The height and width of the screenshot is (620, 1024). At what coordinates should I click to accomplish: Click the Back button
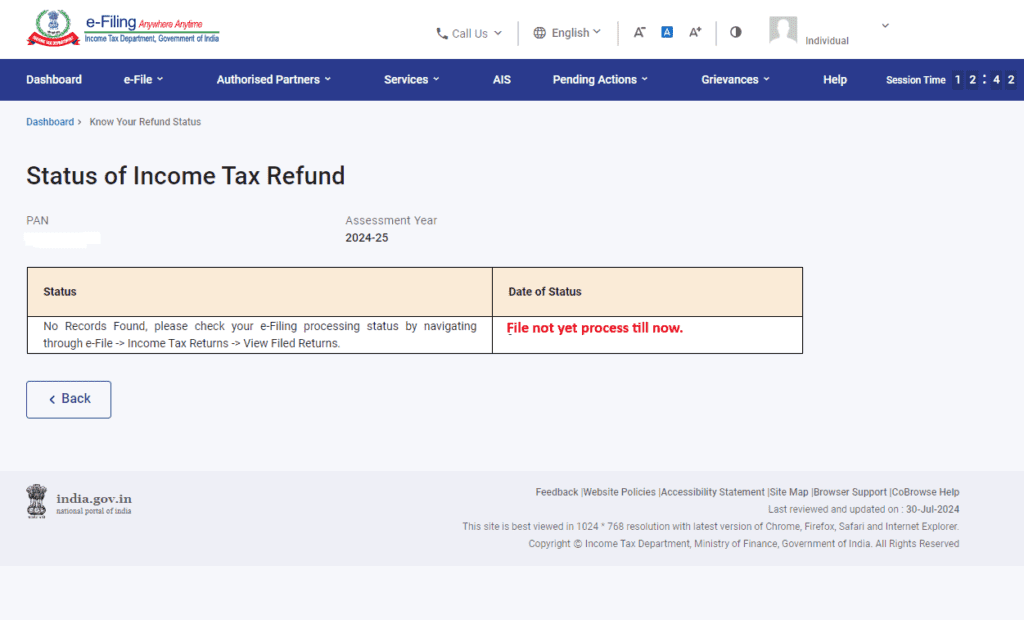coord(68,399)
